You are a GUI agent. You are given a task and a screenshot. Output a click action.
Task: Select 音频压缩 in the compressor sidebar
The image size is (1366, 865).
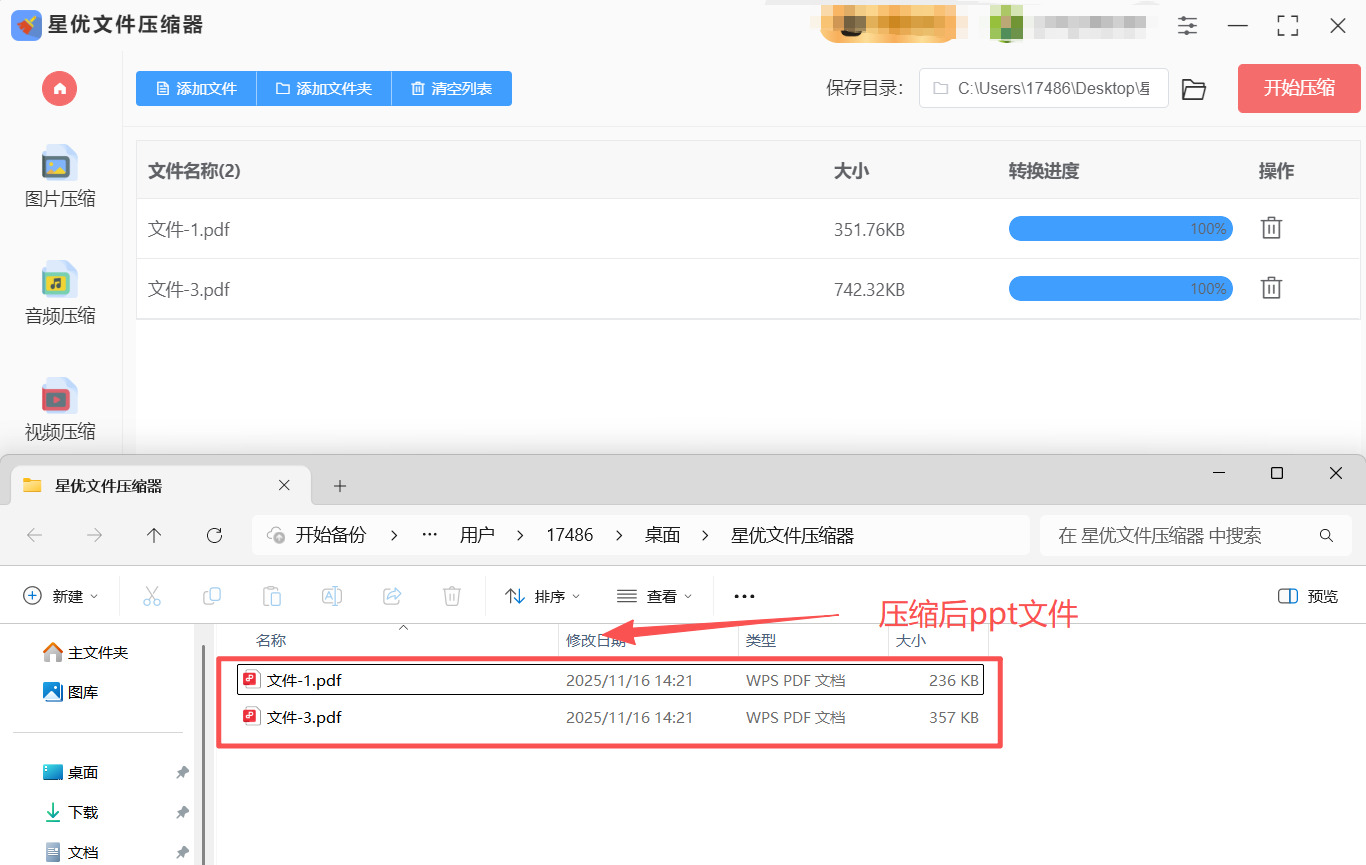[x=59, y=295]
